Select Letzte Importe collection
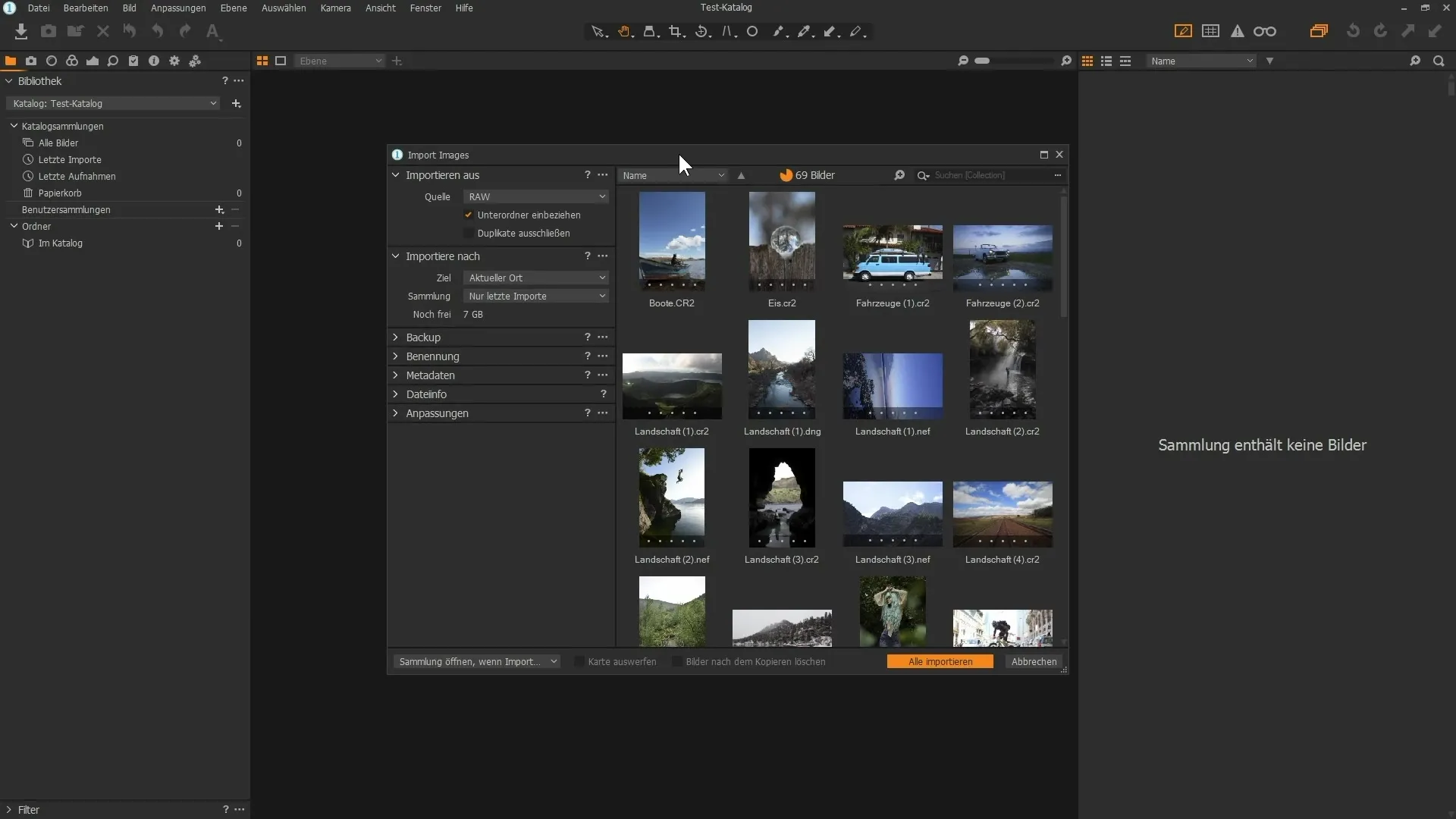 coord(70,160)
